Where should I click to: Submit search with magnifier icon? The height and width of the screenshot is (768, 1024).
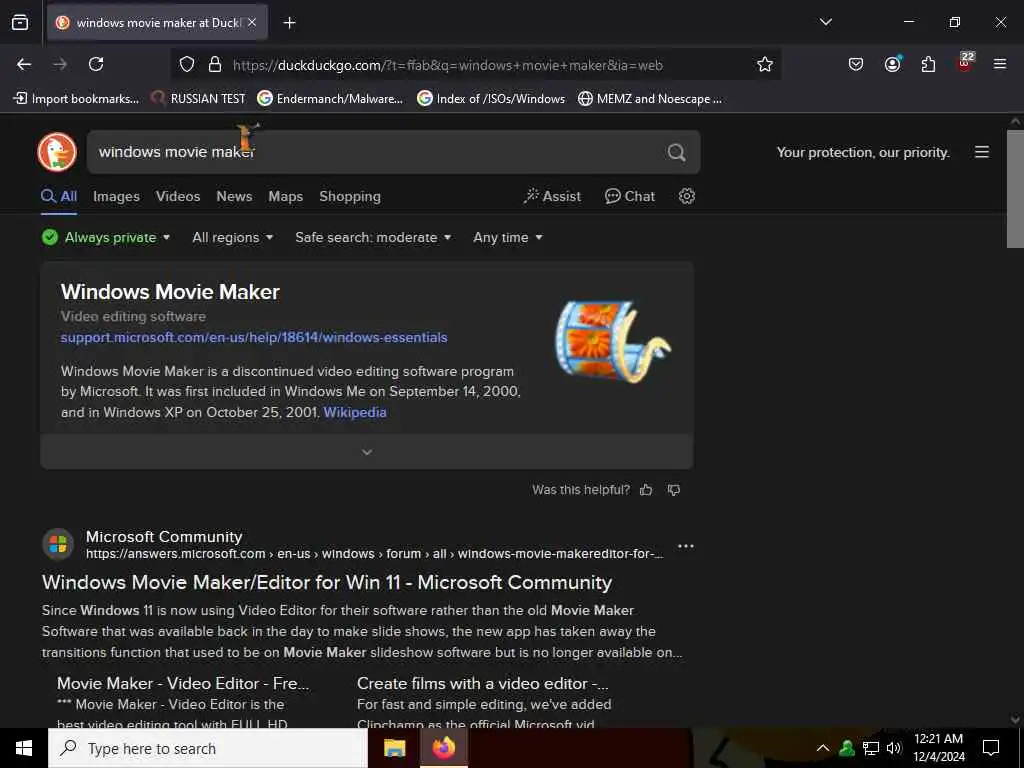point(677,152)
